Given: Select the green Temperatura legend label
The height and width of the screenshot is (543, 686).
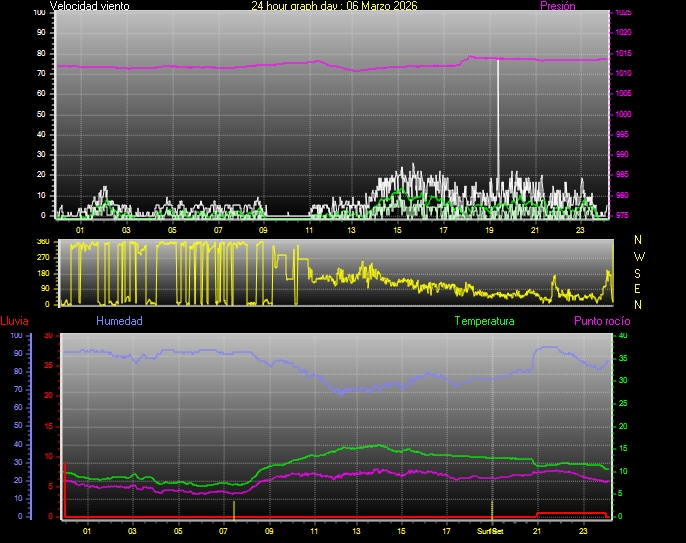Looking at the screenshot, I should [x=484, y=321].
